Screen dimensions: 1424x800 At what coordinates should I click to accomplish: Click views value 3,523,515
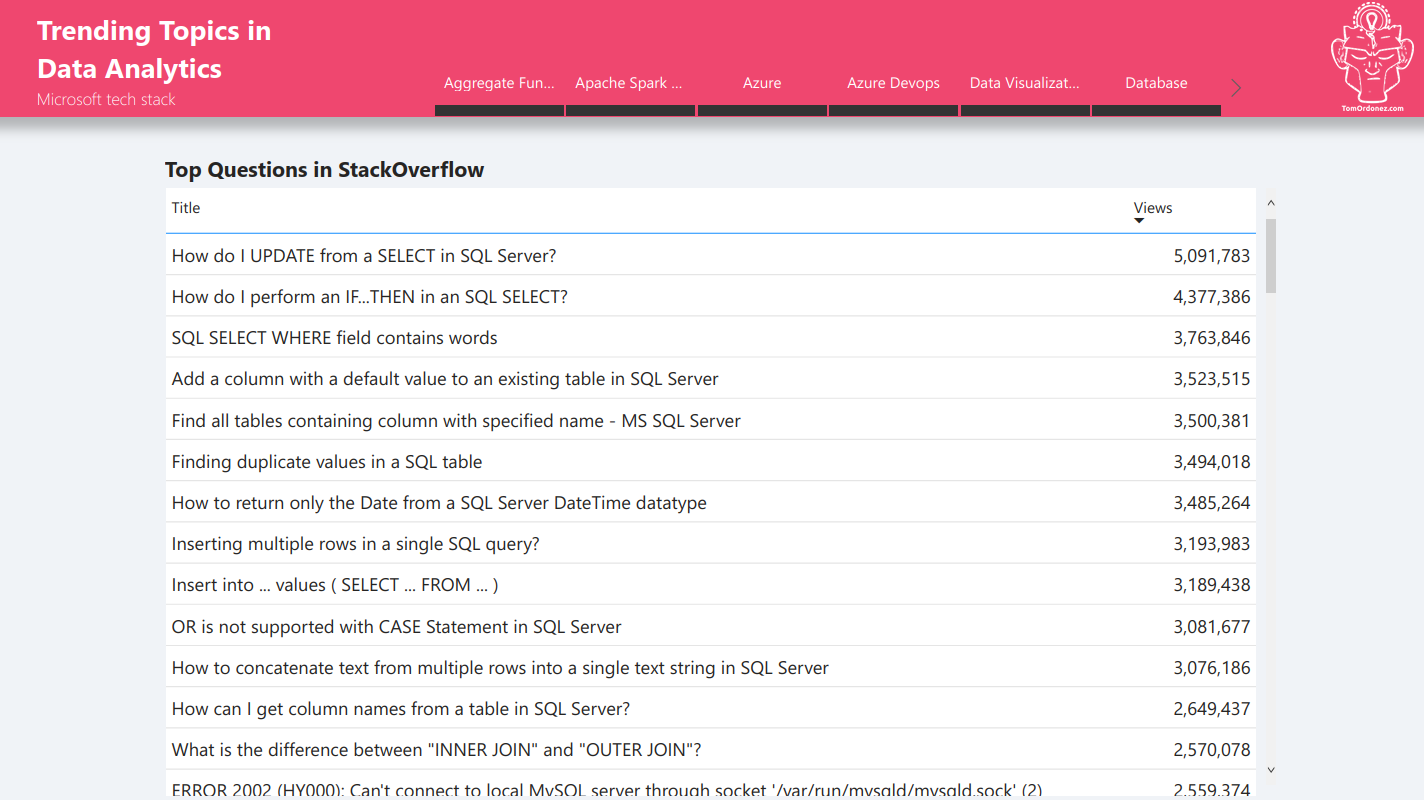coord(1212,379)
